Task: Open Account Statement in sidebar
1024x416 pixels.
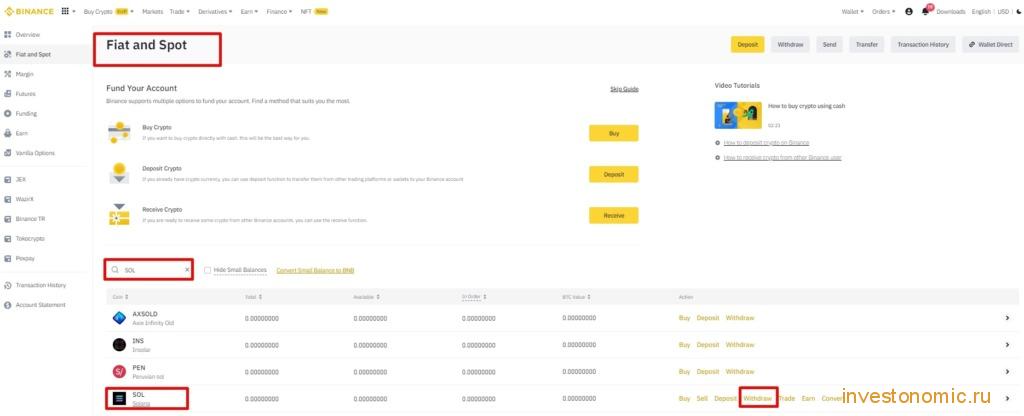Action: point(40,305)
